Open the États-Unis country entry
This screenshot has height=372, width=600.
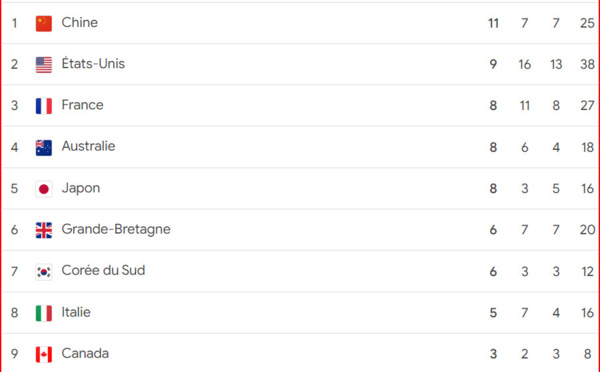pos(93,64)
